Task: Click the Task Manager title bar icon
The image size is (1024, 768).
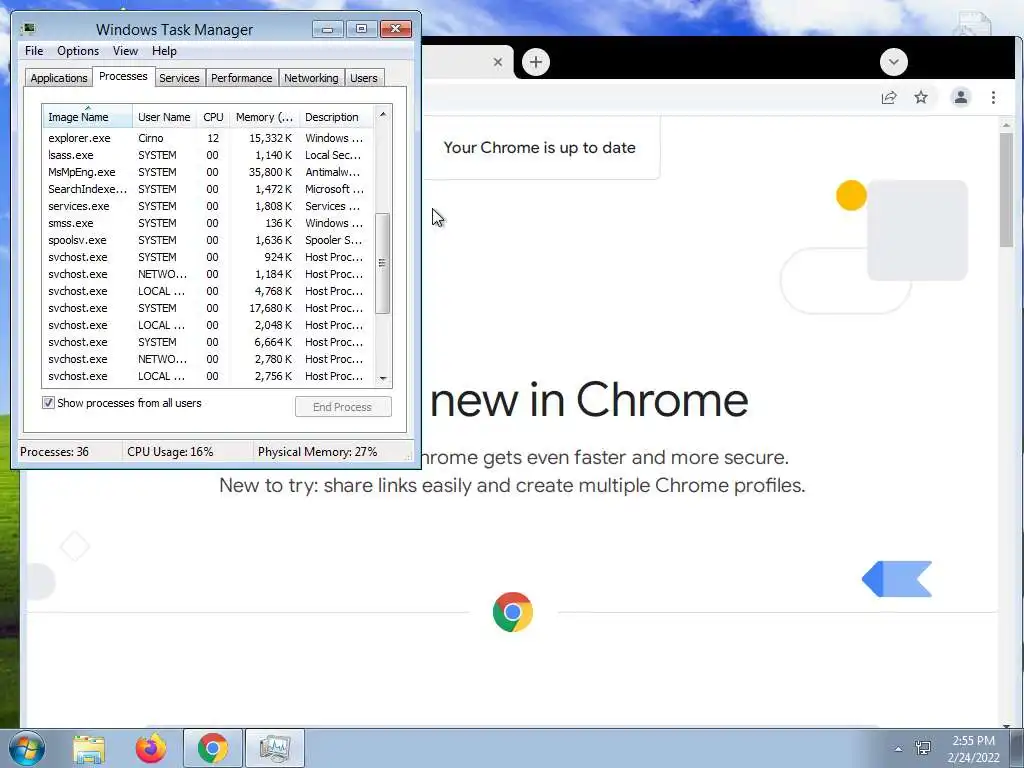Action: pos(28,29)
